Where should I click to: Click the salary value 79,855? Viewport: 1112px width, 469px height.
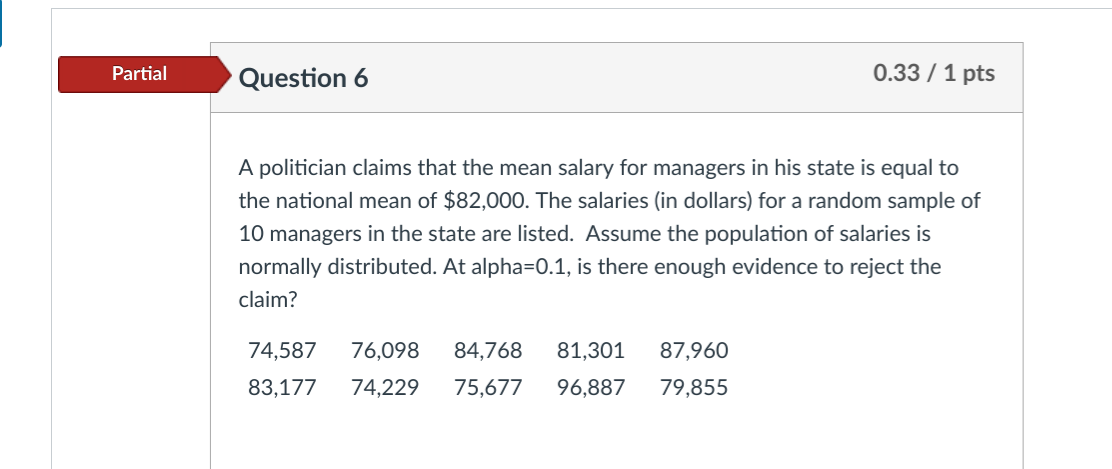tap(694, 387)
